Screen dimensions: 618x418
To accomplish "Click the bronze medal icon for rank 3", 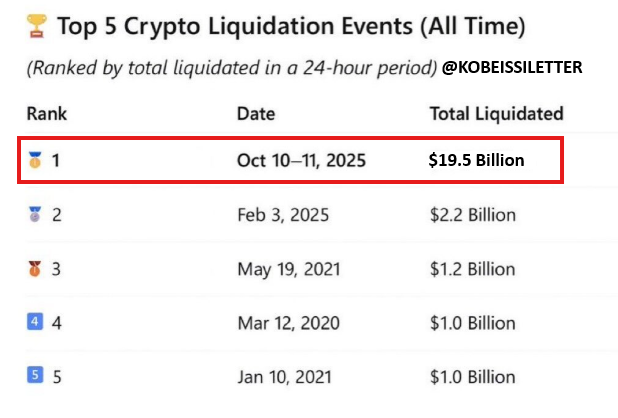I will click(x=36, y=269).
